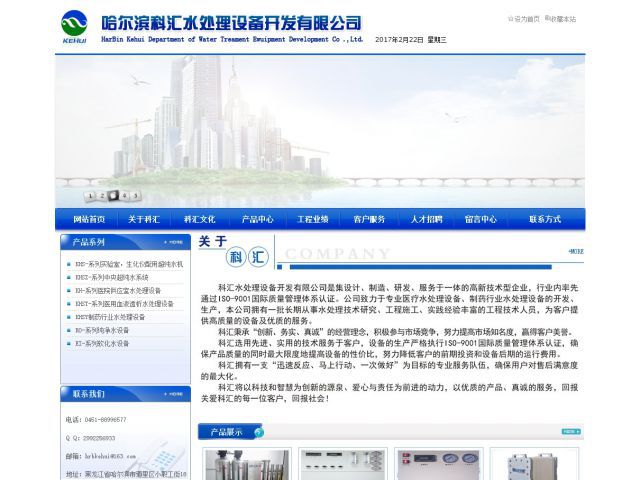Go to 客户服务 in the navigation bar
The image size is (640, 480).
(369, 219)
